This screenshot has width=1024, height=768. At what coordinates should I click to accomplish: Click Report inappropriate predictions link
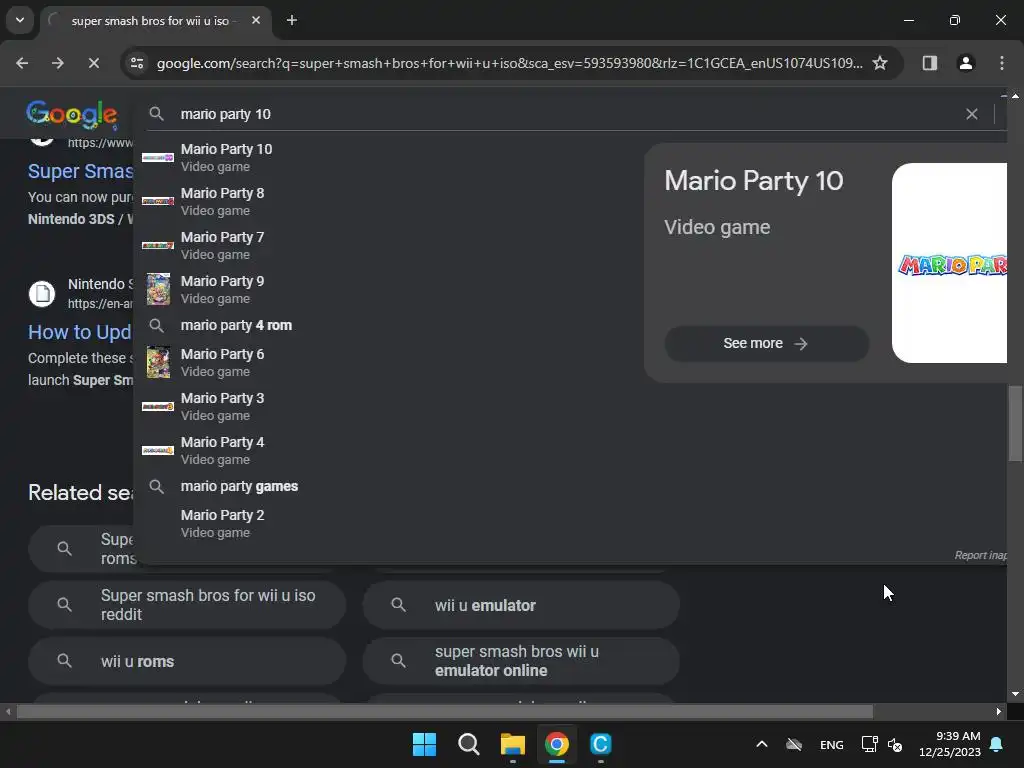(980, 555)
